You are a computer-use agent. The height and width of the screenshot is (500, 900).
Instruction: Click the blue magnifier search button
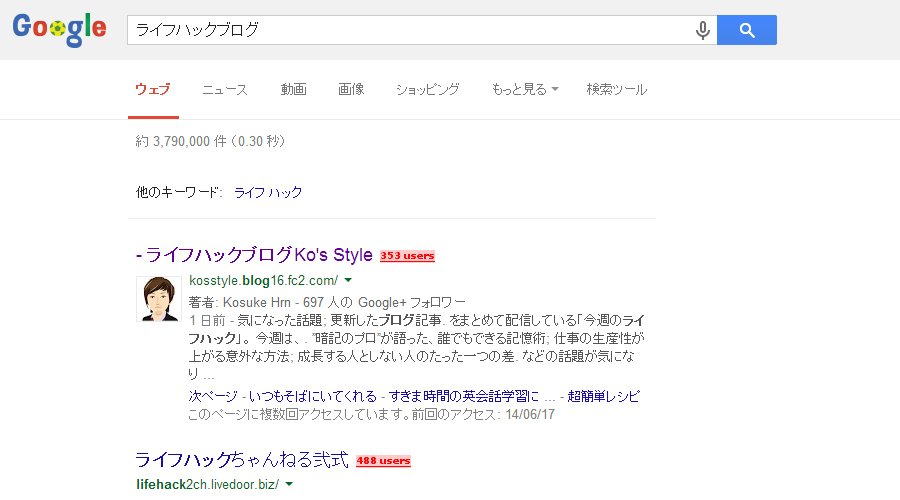coord(747,30)
